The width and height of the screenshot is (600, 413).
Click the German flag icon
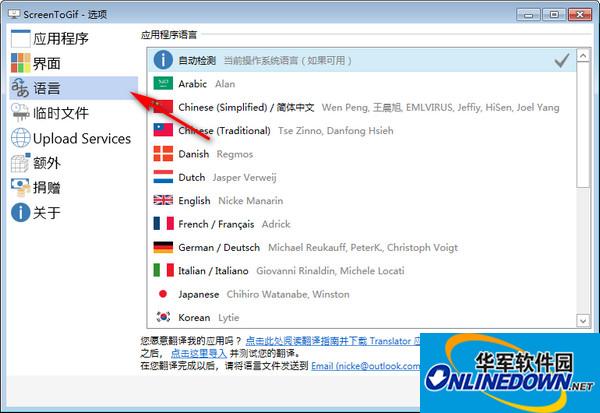pos(163,247)
